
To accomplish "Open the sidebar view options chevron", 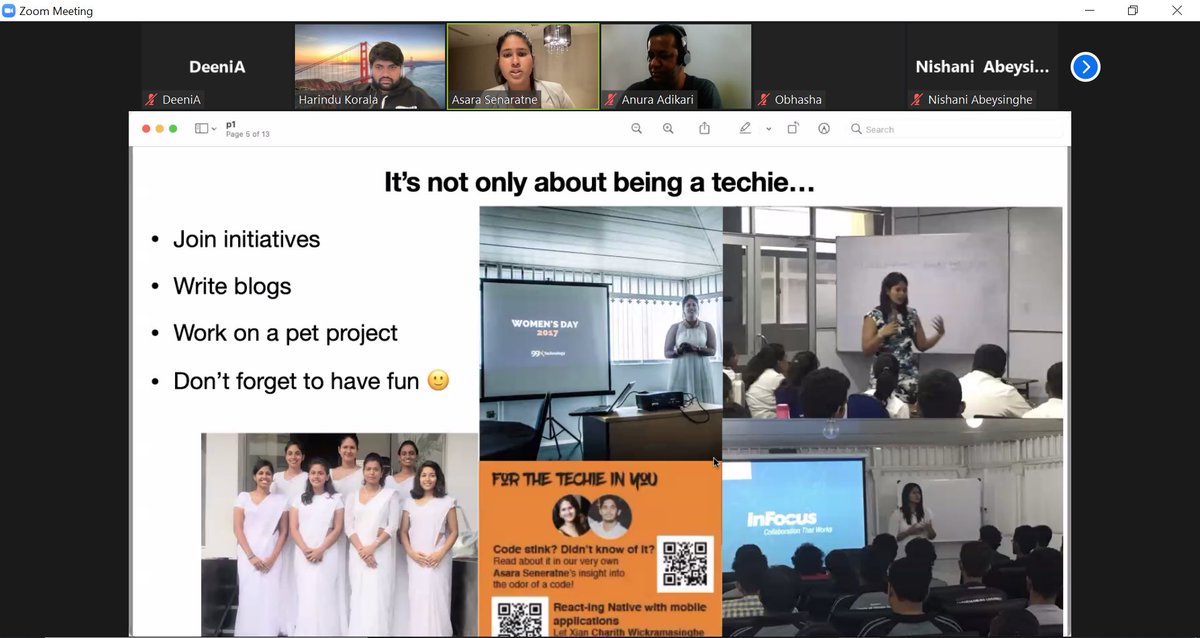I will click(214, 129).
